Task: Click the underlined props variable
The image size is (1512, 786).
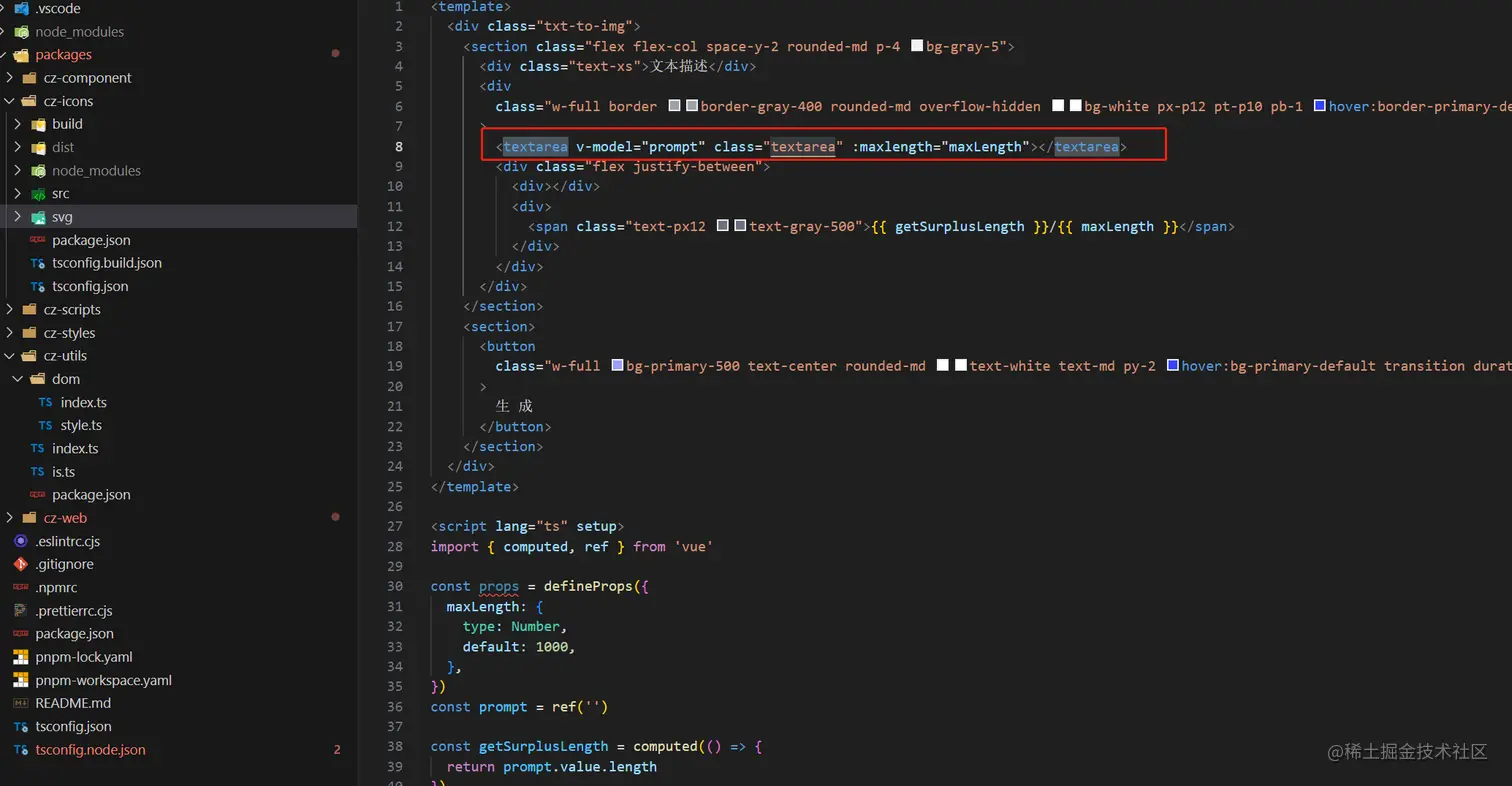Action: [499, 586]
